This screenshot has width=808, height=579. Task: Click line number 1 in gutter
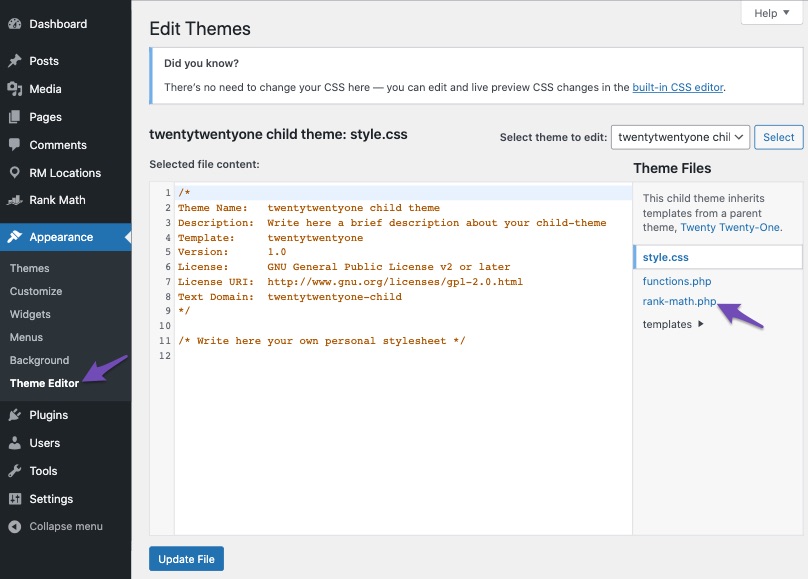coord(168,193)
